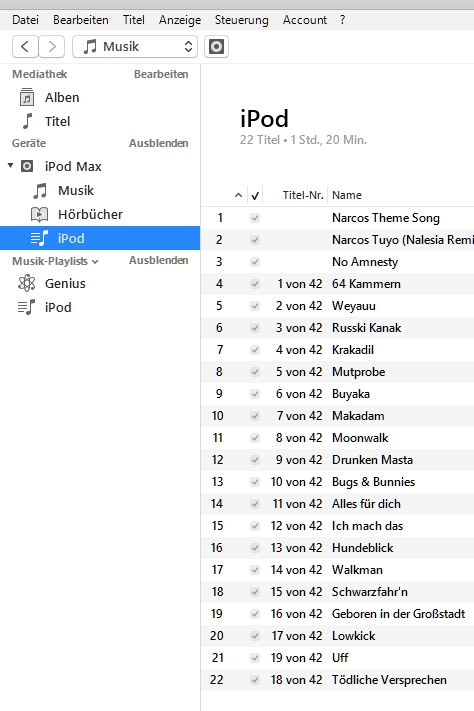This screenshot has width=474, height=711.
Task: Uncheck the checkbox for Narcos Theme Song
Action: coord(255,218)
